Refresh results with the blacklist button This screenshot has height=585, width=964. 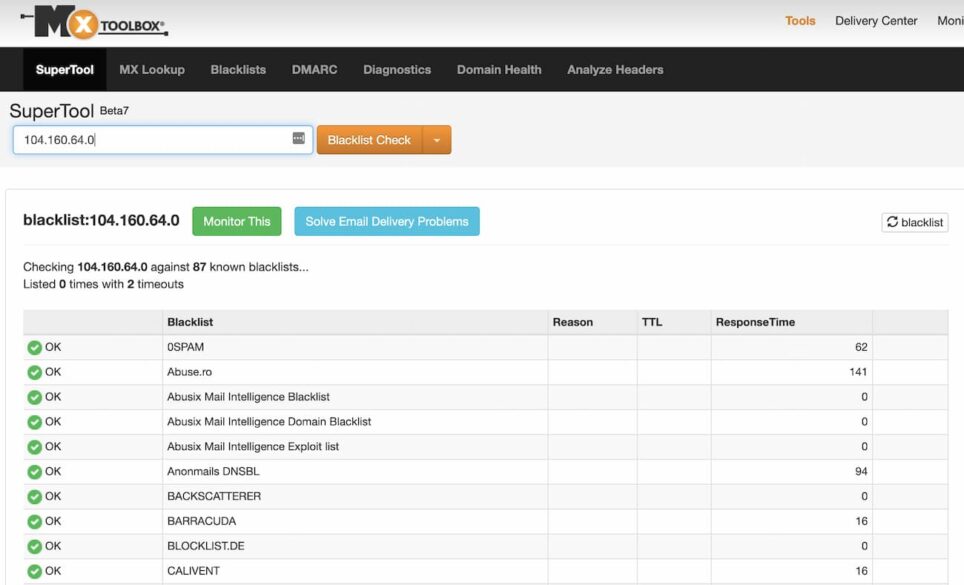914,222
